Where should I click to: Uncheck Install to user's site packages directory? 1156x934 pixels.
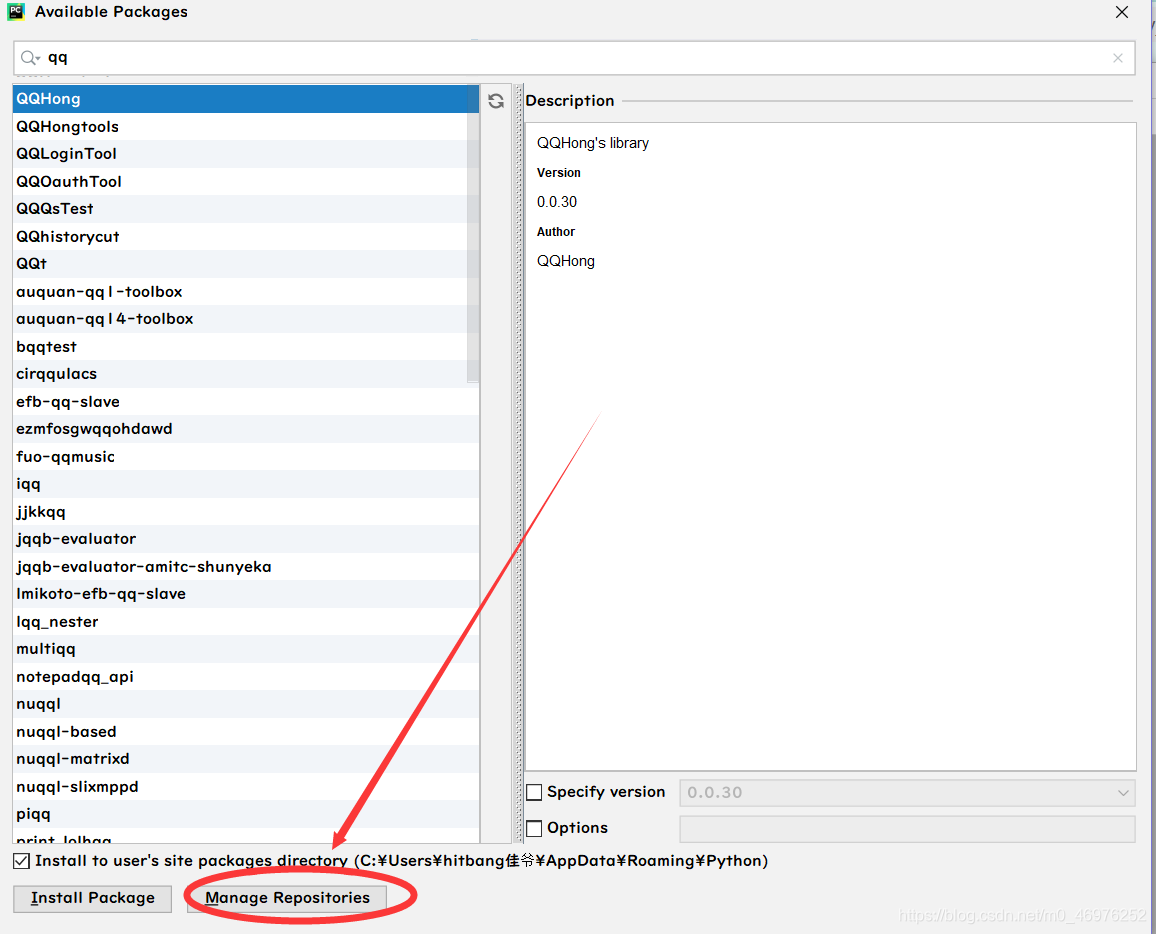[x=21, y=861]
